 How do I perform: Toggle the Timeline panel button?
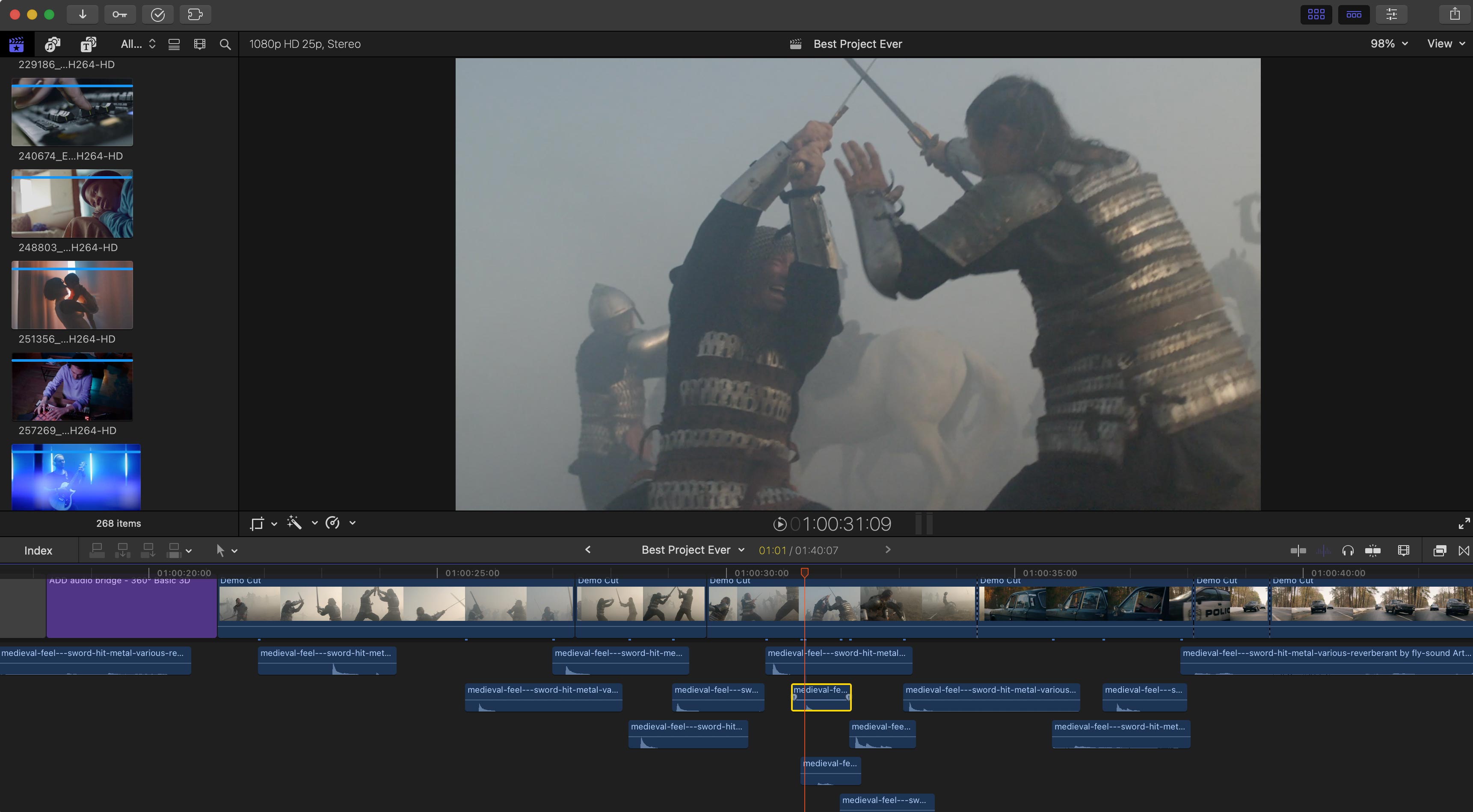point(1354,14)
